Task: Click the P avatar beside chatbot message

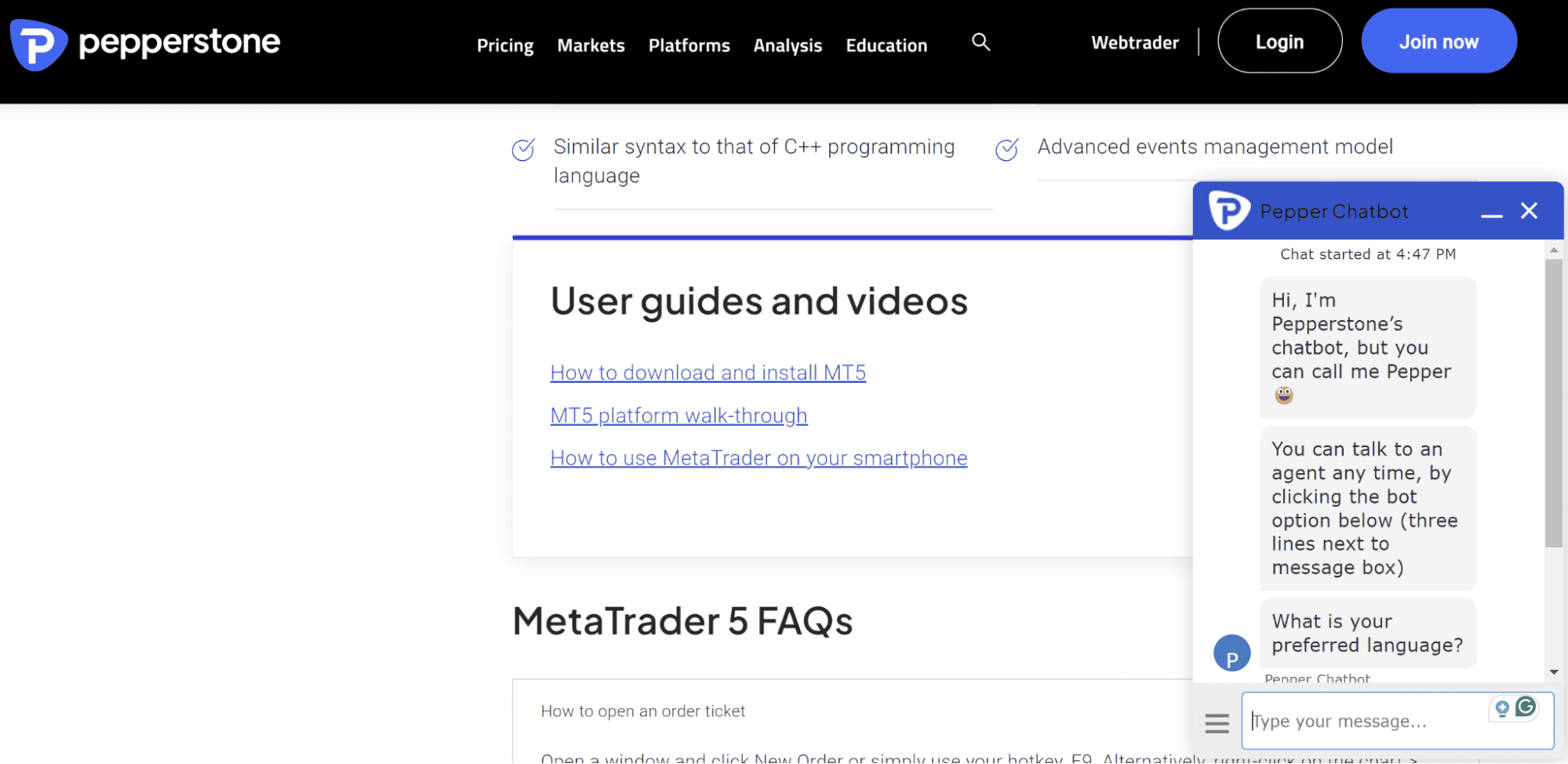Action: click(x=1231, y=653)
